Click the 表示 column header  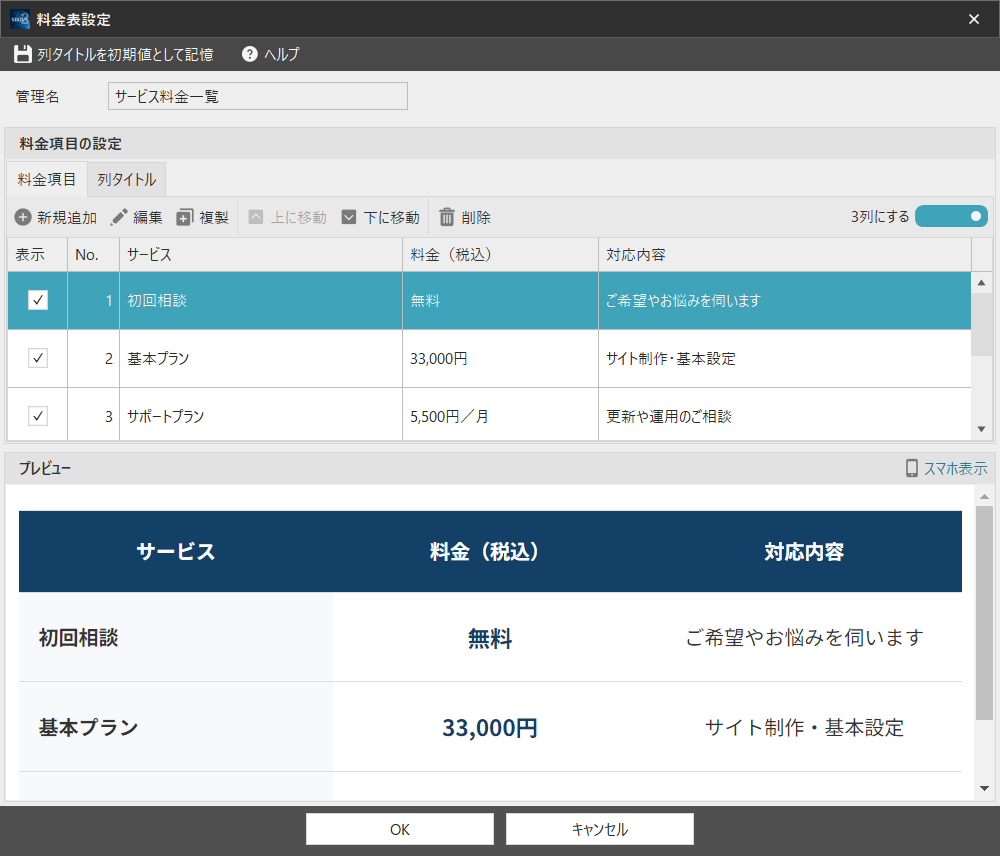37,255
